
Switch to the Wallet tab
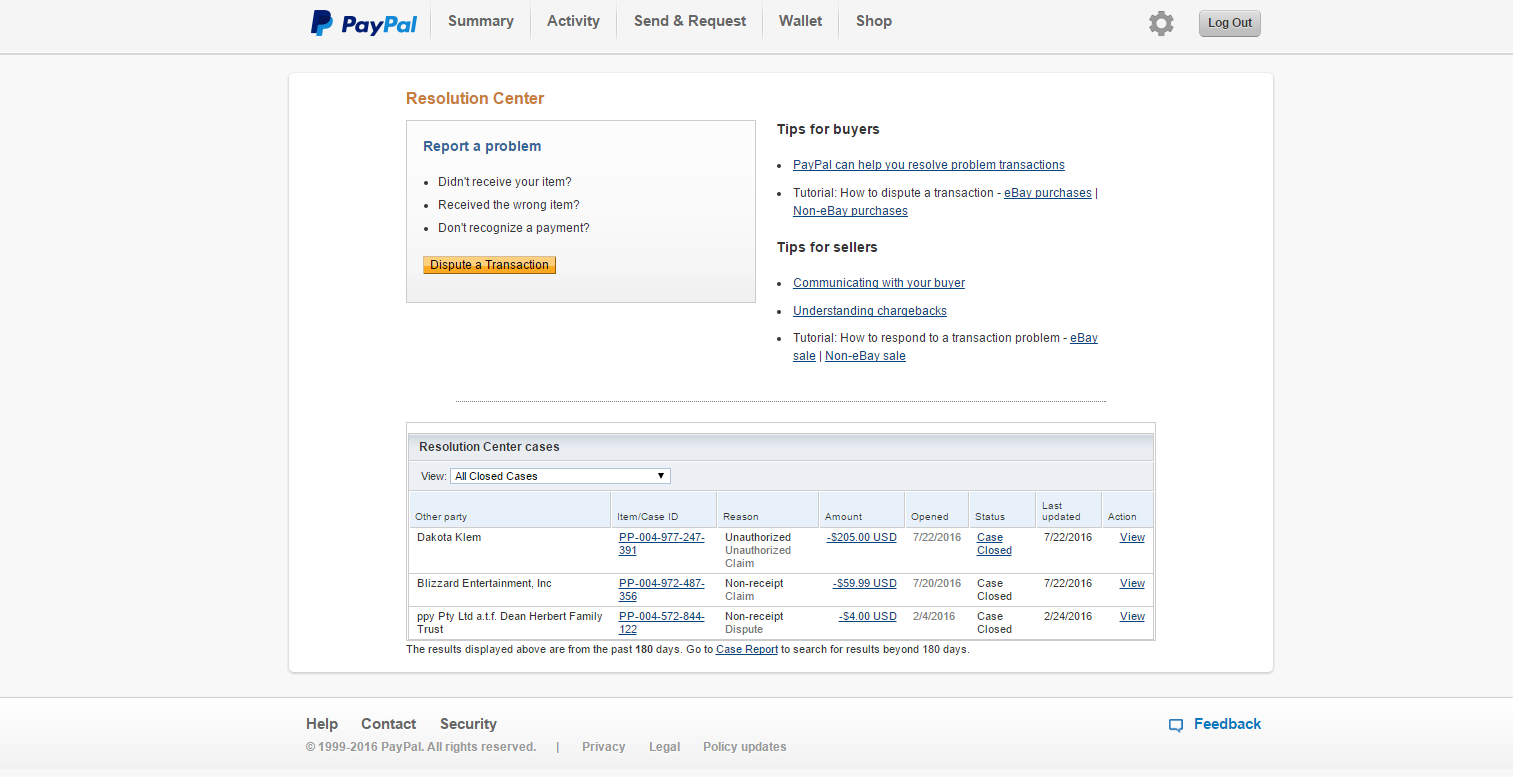801,21
